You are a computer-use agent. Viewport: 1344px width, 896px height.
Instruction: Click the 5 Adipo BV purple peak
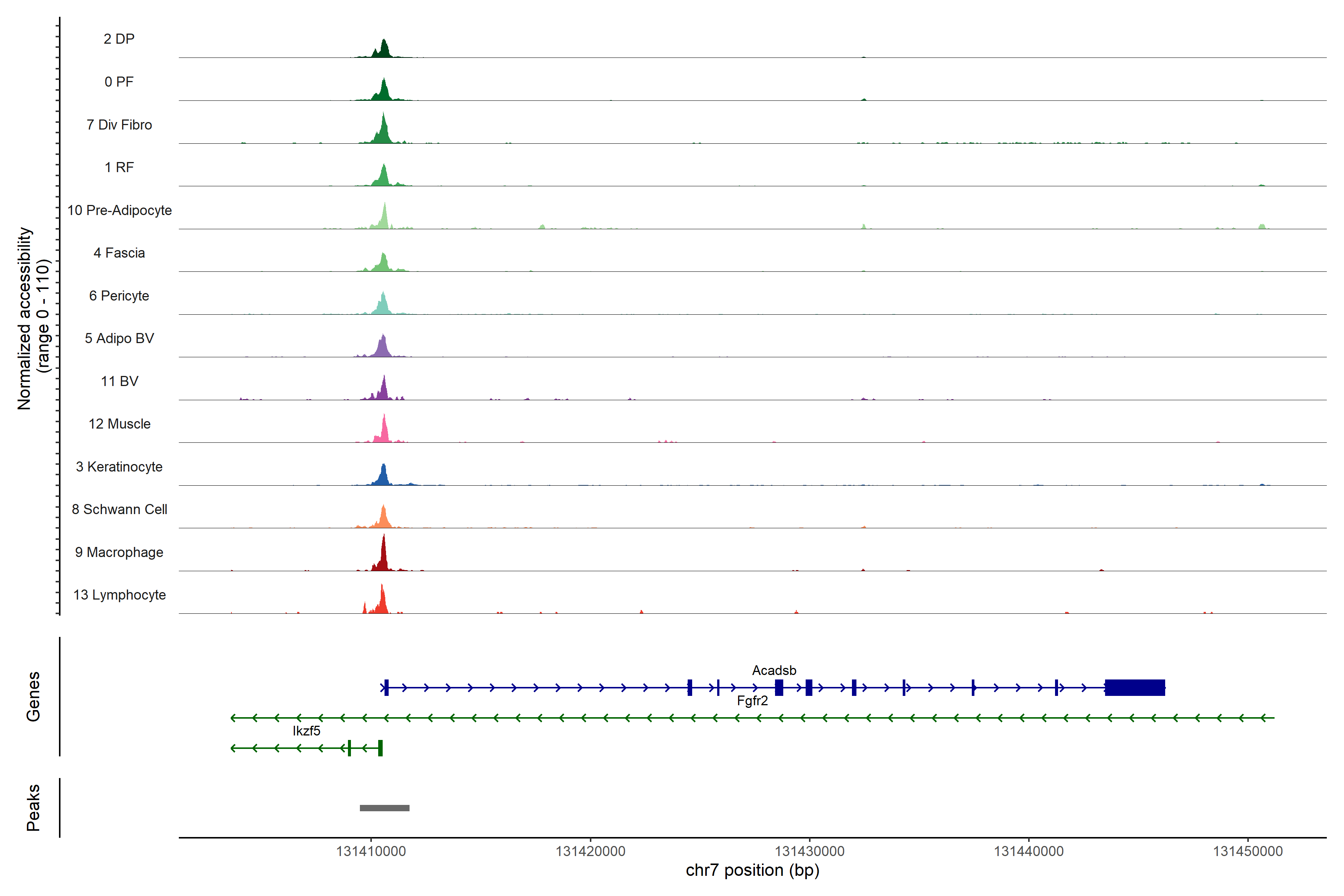pos(383,348)
